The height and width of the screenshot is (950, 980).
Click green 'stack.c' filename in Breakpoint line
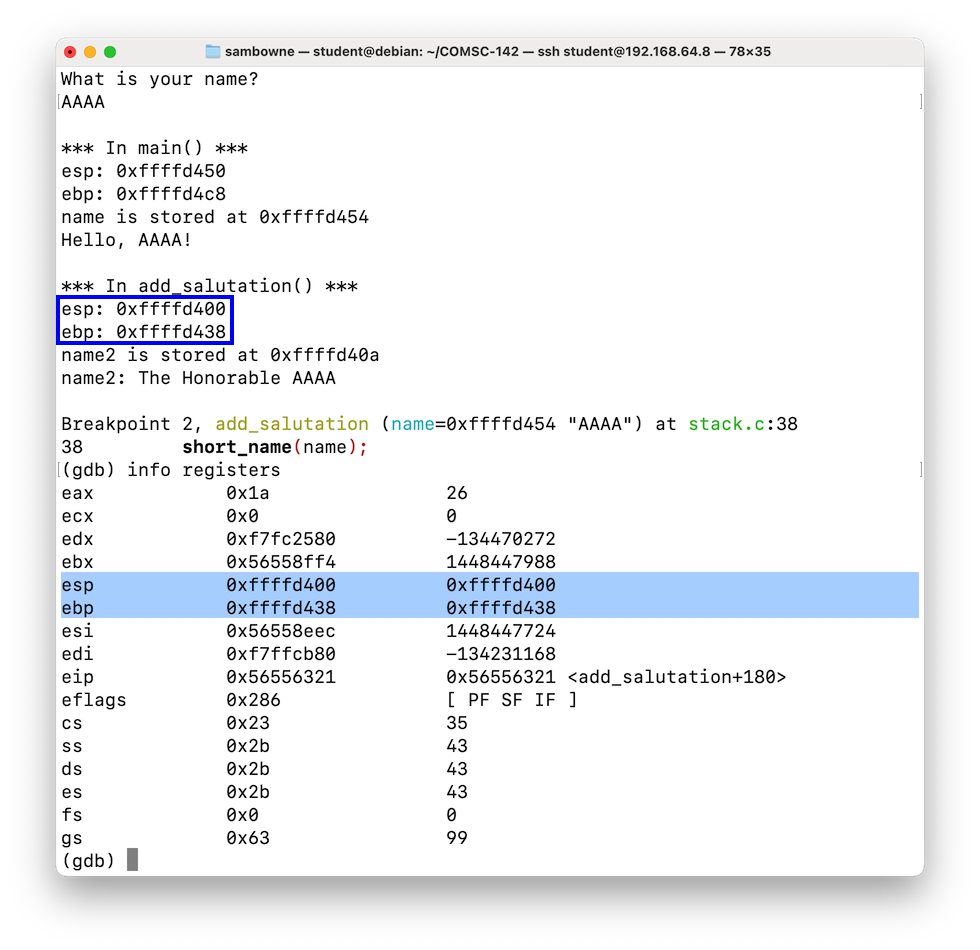click(726, 424)
